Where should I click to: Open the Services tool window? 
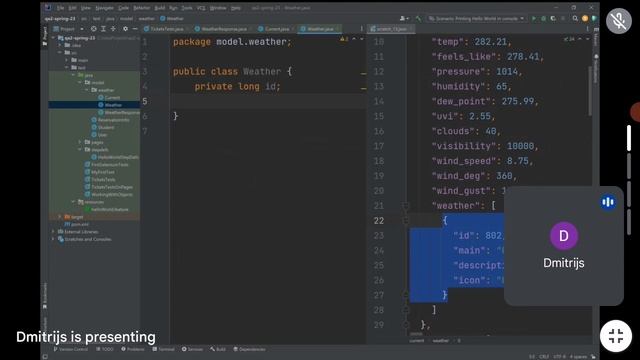(192, 349)
